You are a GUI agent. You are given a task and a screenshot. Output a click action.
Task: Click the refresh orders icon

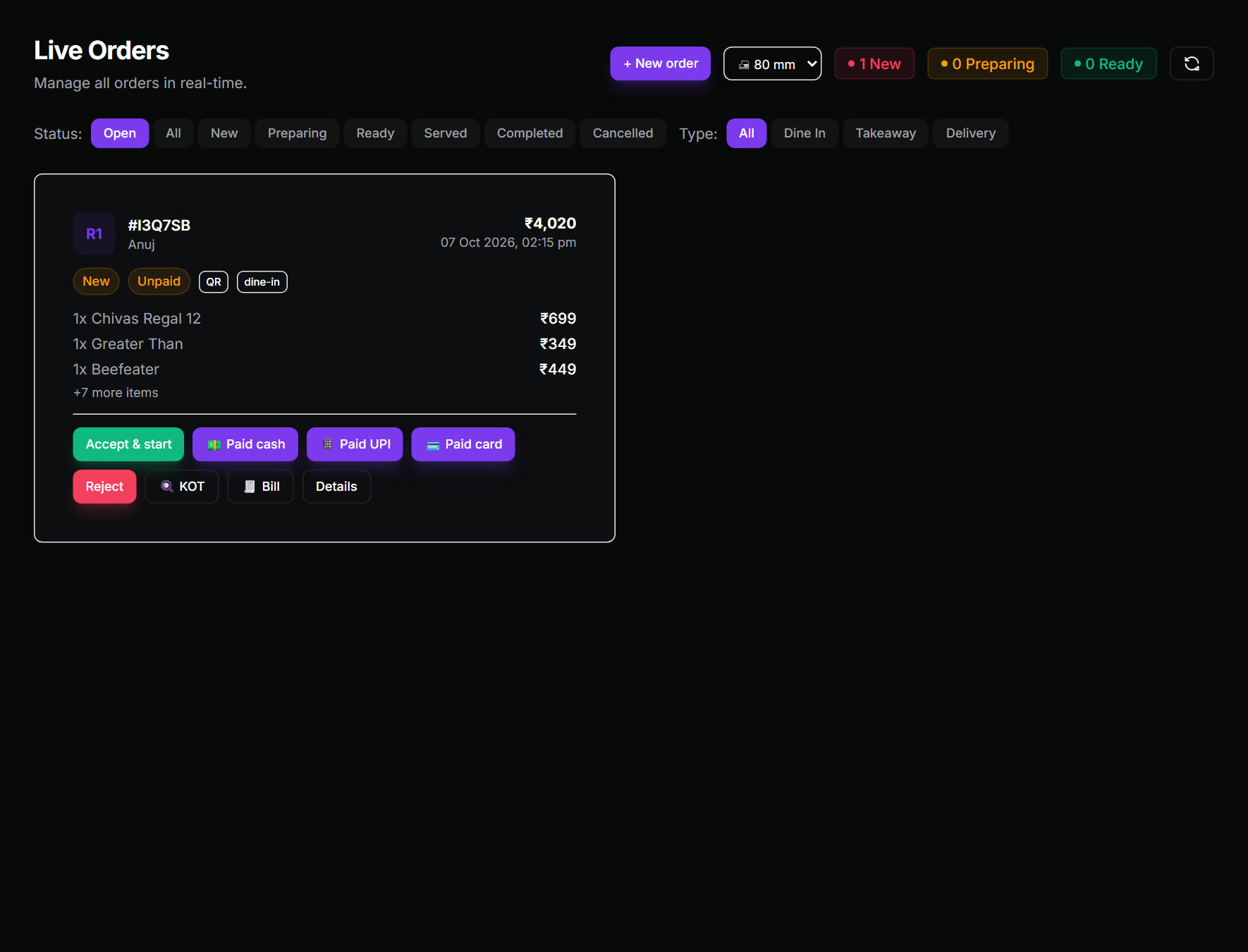(1192, 63)
